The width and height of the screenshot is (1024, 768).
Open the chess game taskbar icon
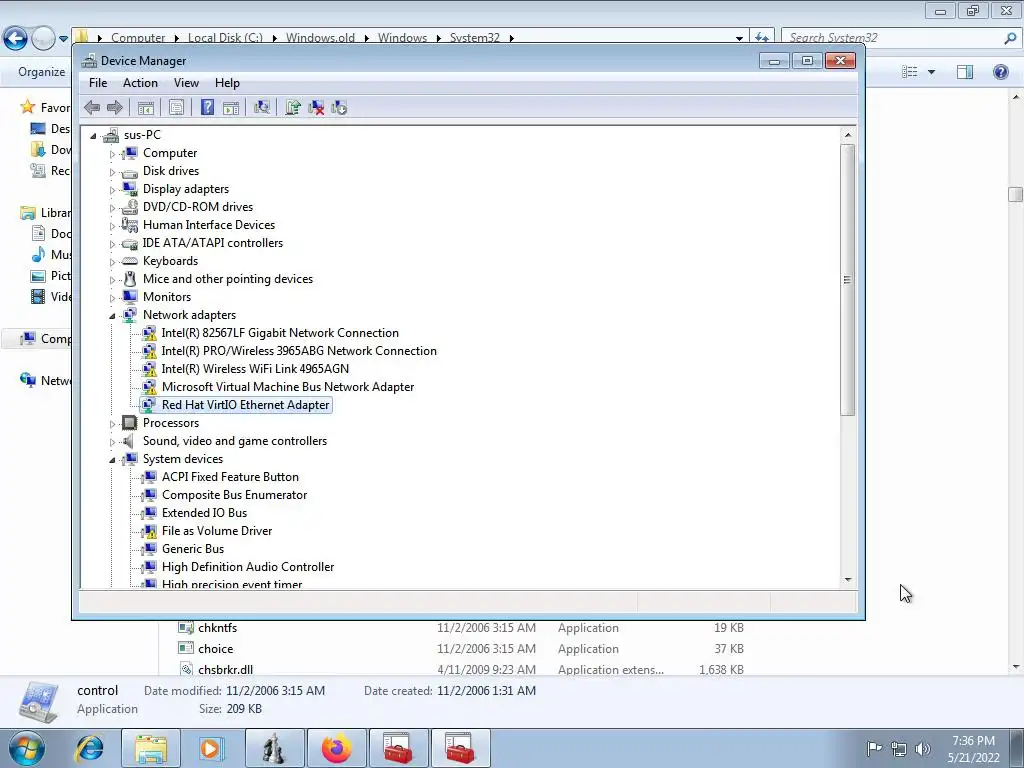coord(274,748)
